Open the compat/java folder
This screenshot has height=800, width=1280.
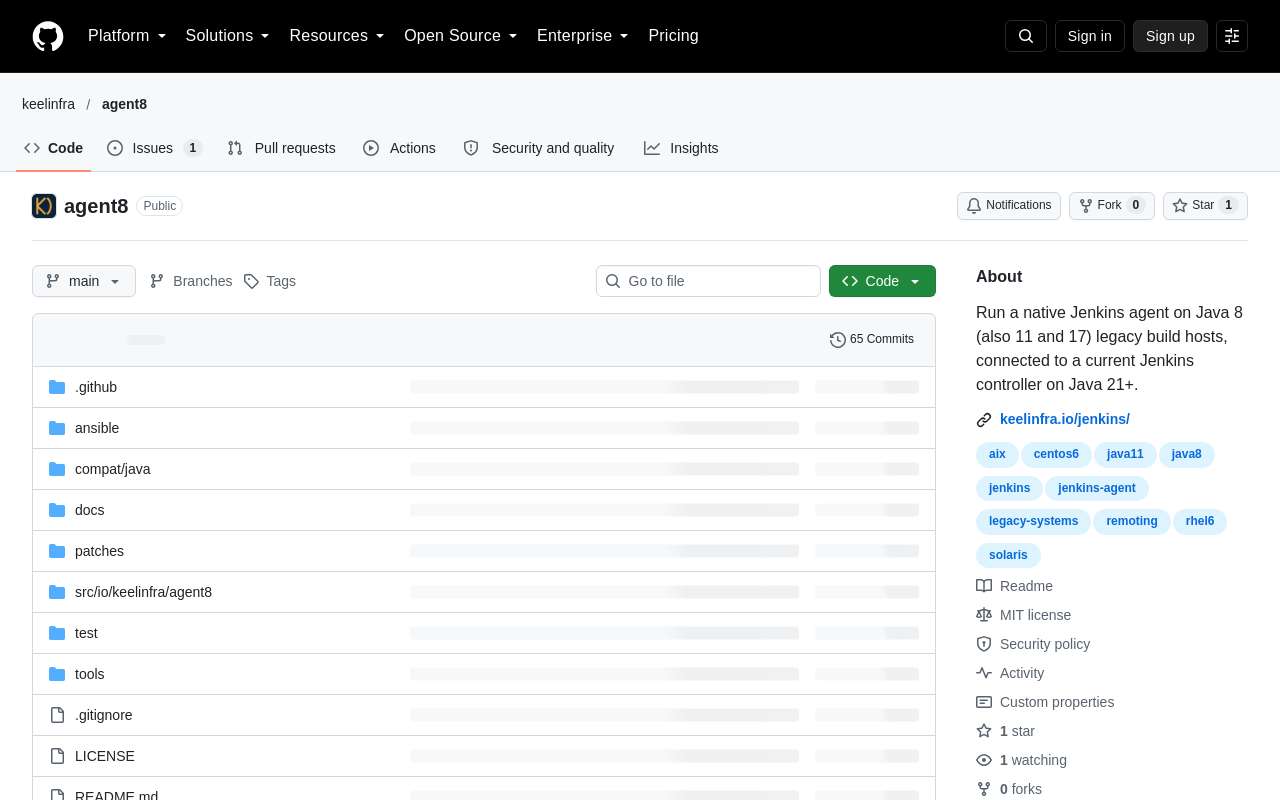(113, 469)
